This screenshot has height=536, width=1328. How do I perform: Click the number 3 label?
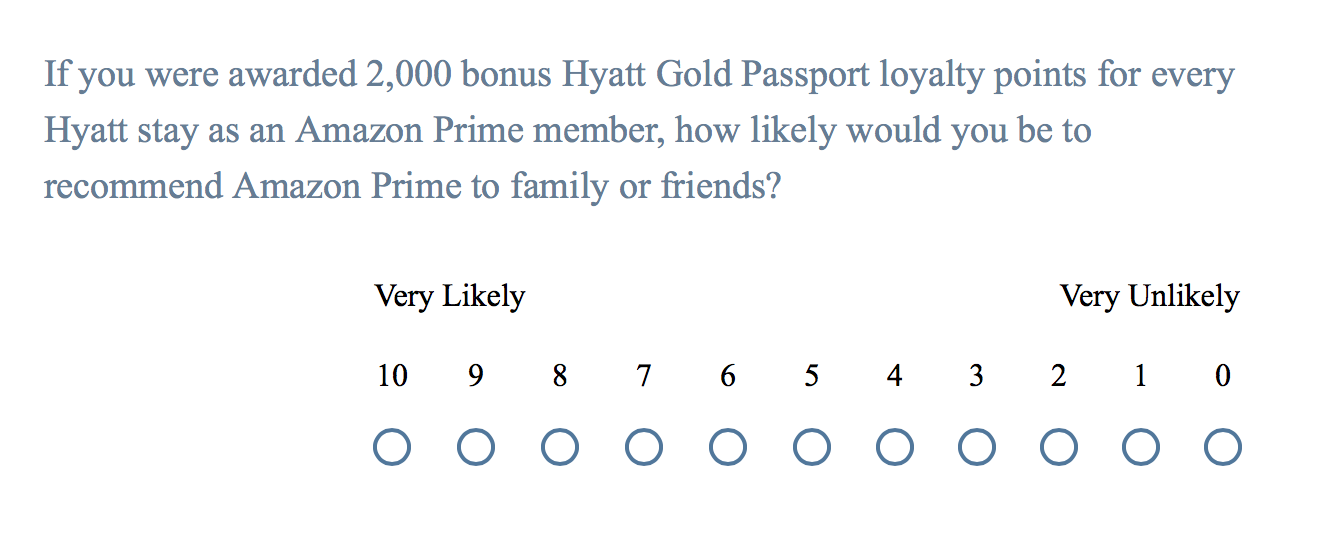[976, 376]
